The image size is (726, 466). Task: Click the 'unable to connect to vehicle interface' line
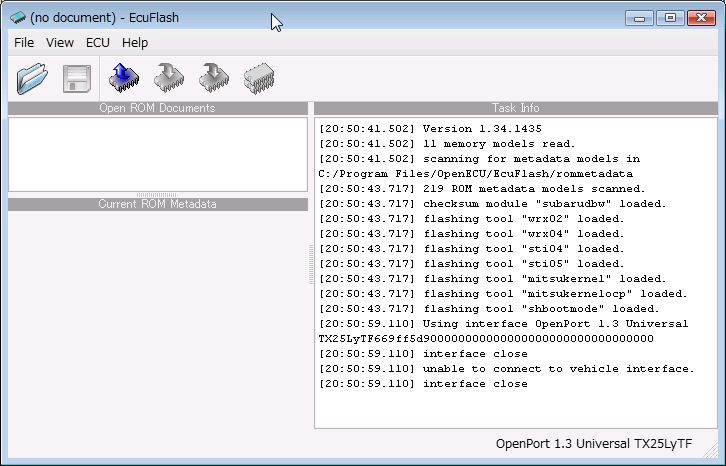(x=507, y=369)
